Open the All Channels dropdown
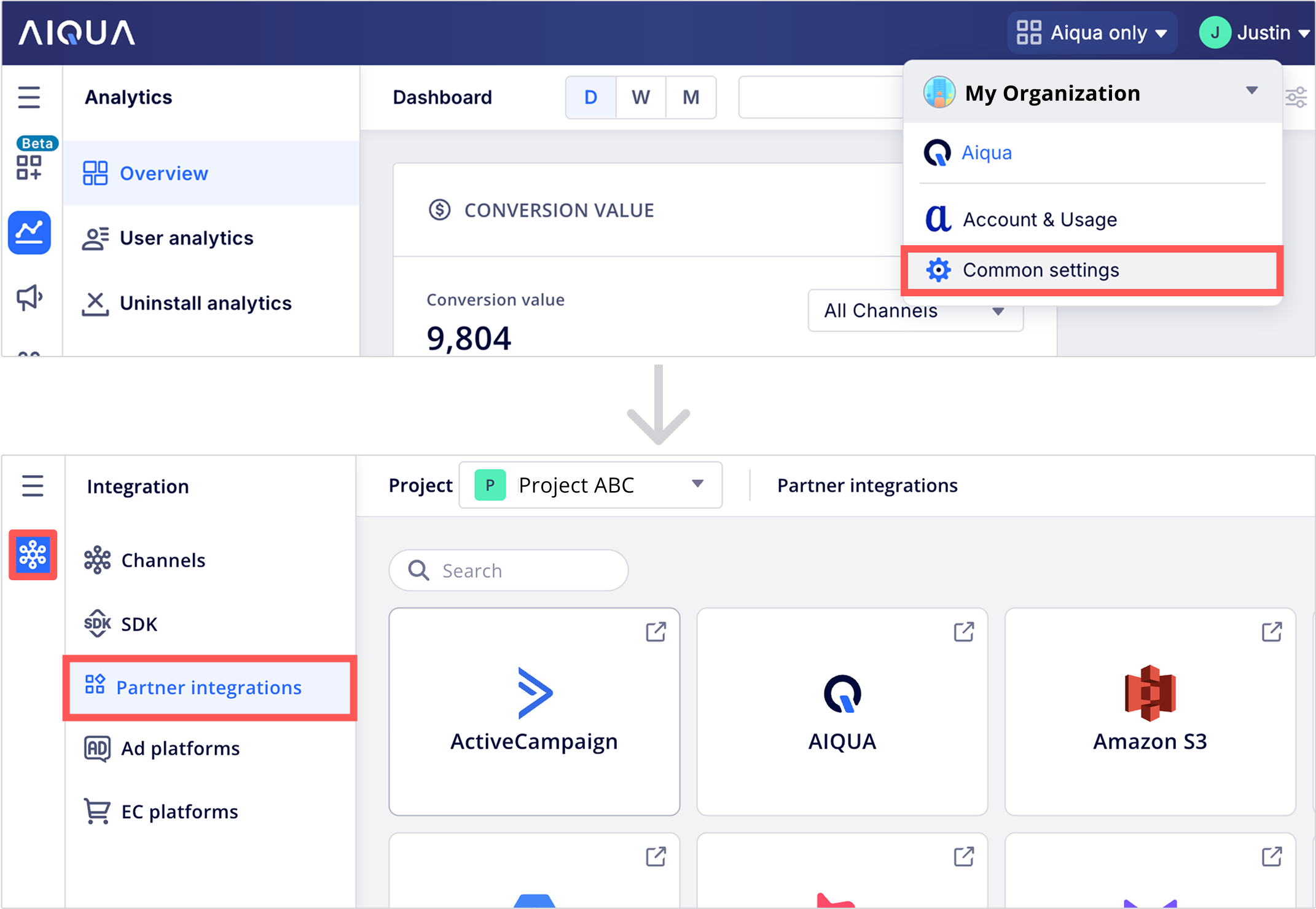 (915, 310)
